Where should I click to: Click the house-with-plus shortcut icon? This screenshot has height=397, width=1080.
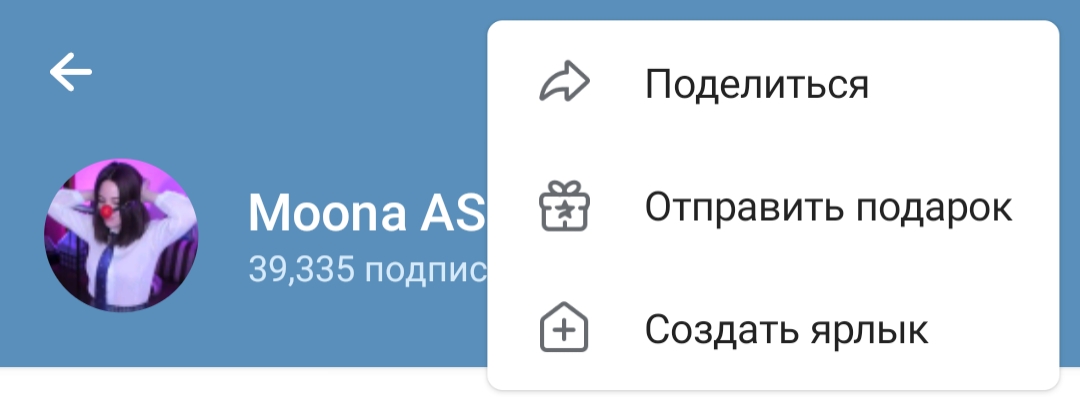pos(563,327)
